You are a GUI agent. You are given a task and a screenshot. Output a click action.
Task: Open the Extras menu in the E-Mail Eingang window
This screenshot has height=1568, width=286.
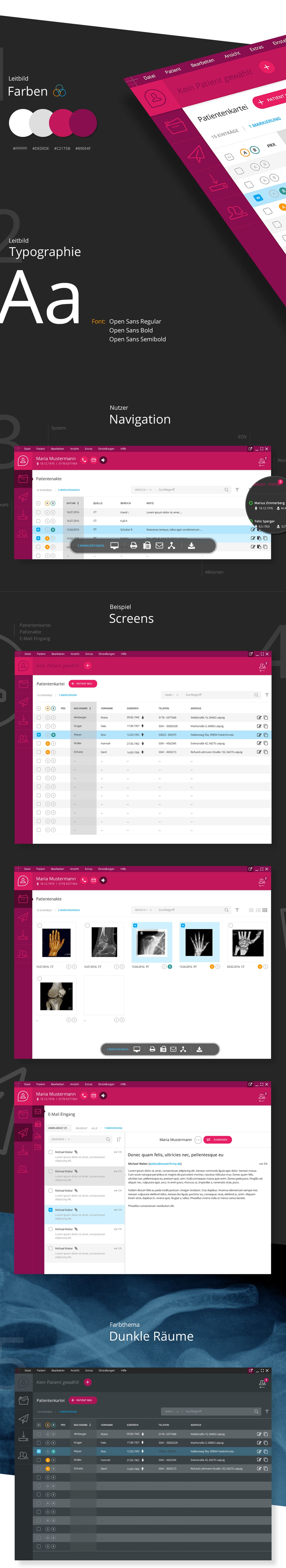(89, 1084)
